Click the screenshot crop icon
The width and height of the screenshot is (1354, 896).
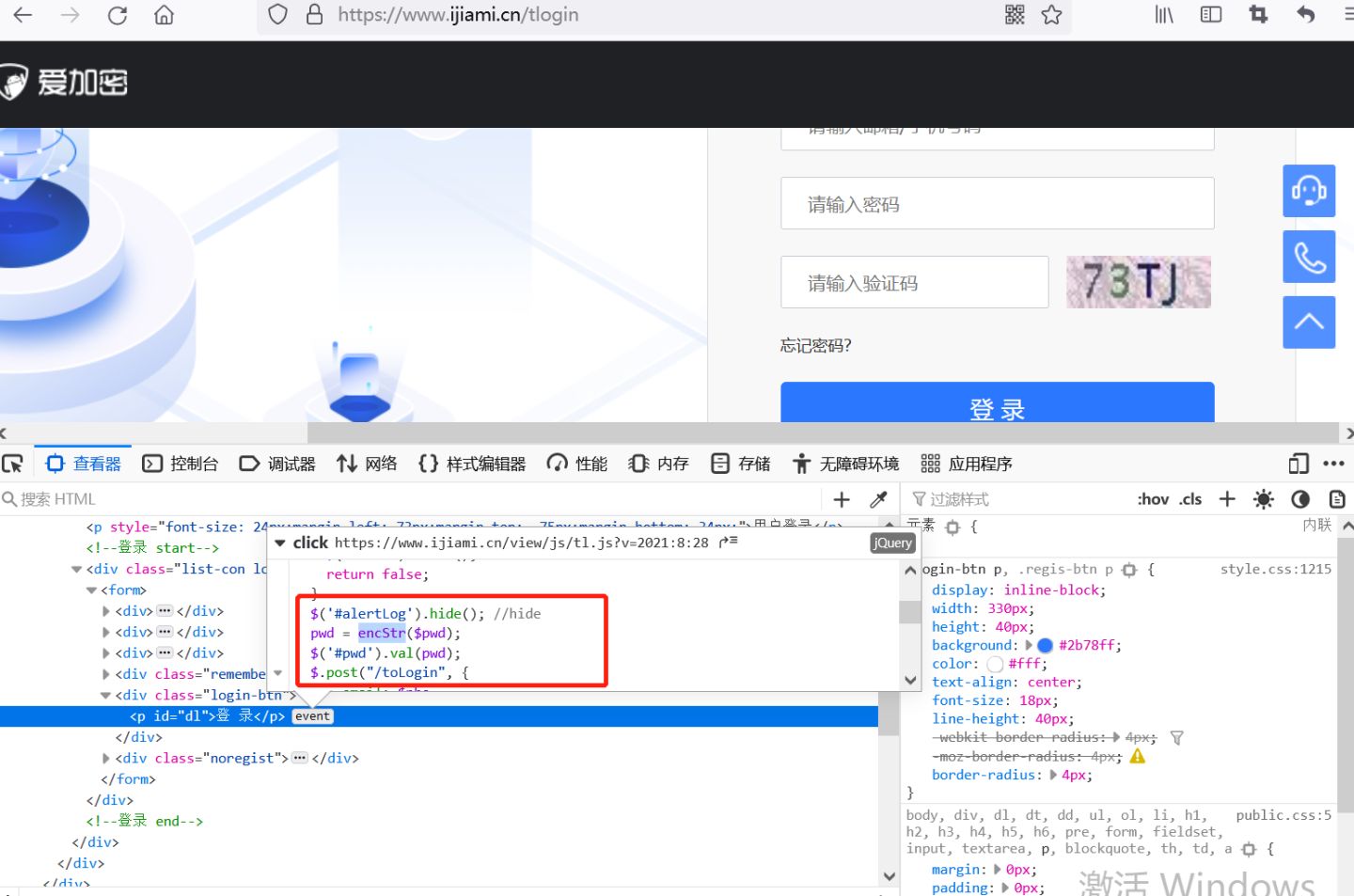tap(1258, 15)
